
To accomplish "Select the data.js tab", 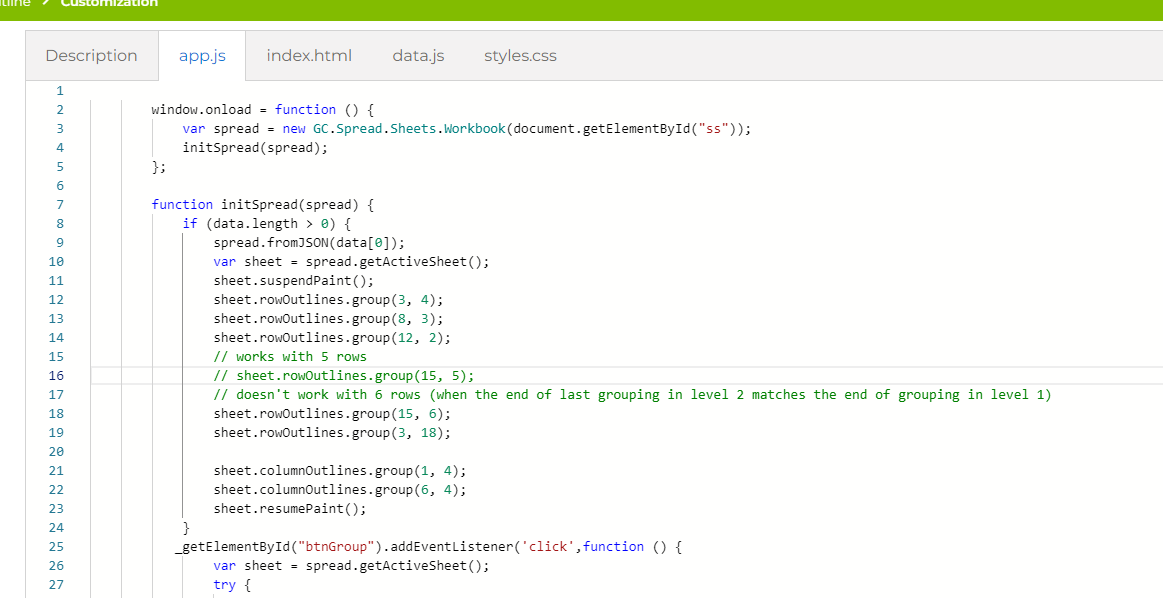I will tap(418, 56).
